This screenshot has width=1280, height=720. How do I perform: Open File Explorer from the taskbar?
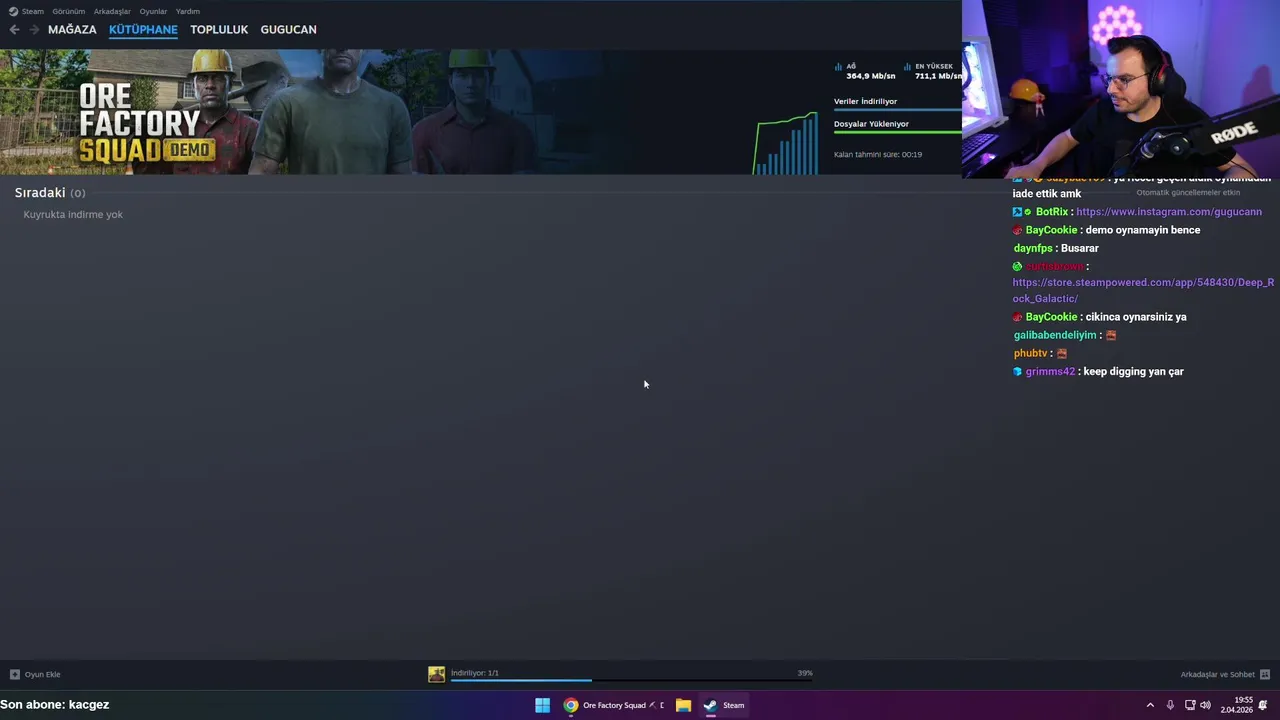click(x=683, y=705)
